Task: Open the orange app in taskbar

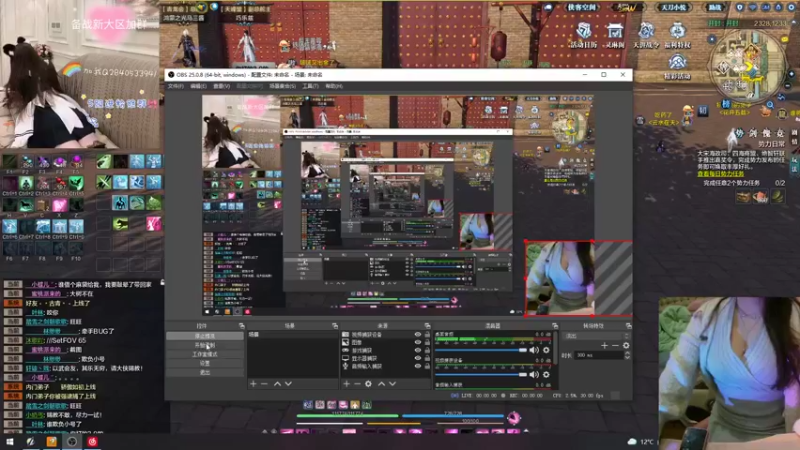Action: point(52,441)
